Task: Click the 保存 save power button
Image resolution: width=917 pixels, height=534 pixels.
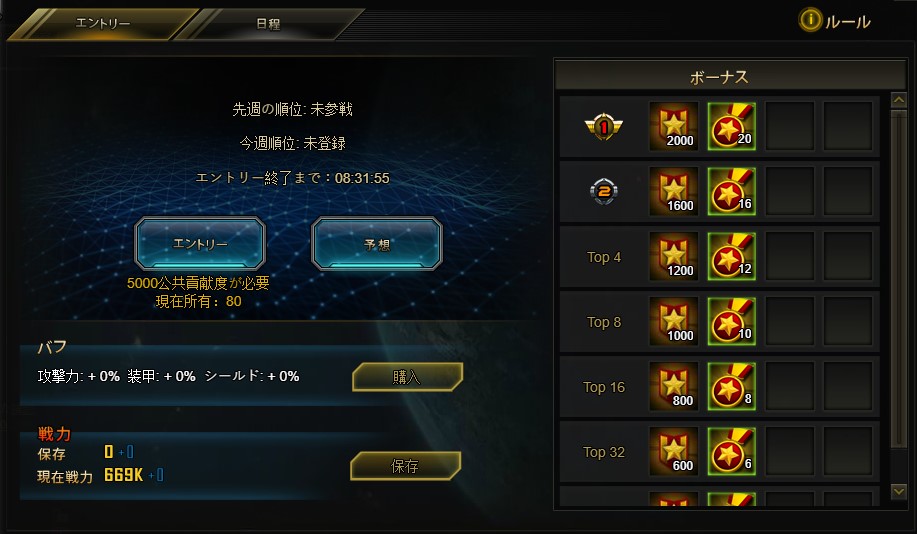Action: [x=405, y=466]
